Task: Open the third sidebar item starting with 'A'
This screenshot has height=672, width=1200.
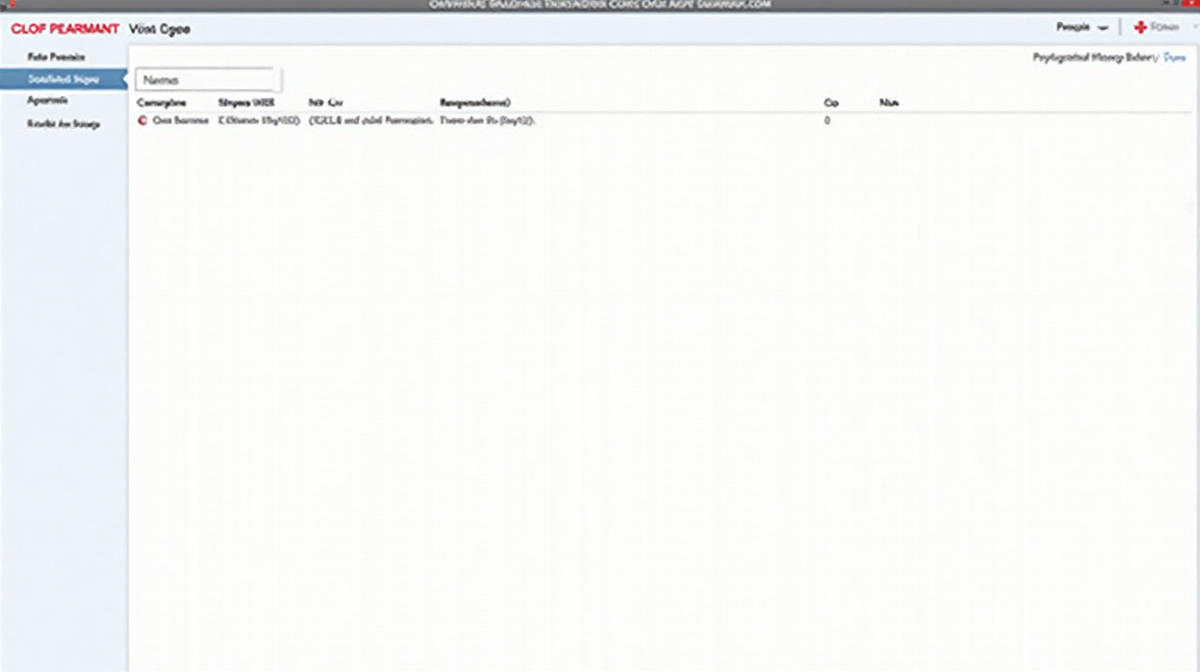Action: (x=48, y=101)
